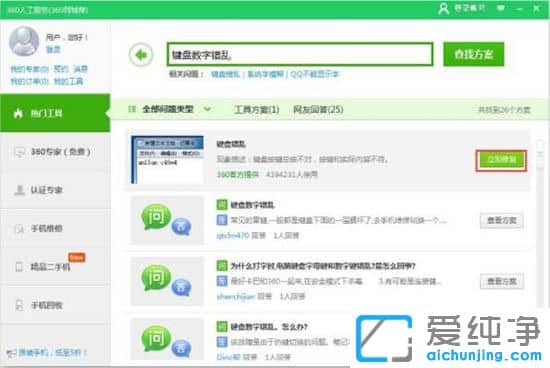This screenshot has width=550, height=368.
Task: Click the chevron next to 全部问题类型
Action: click(207, 109)
